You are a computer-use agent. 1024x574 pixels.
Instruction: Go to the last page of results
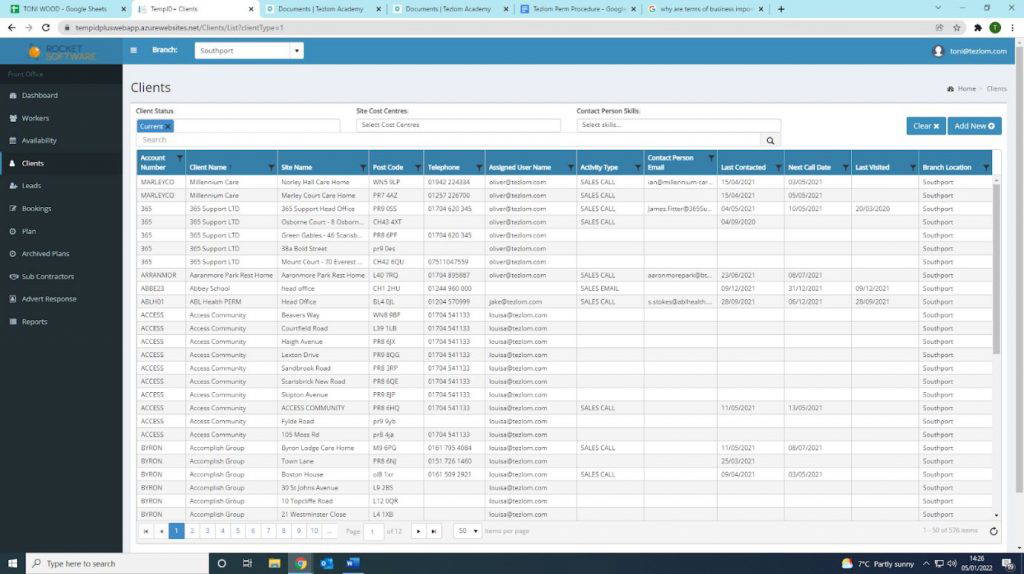[x=434, y=531]
